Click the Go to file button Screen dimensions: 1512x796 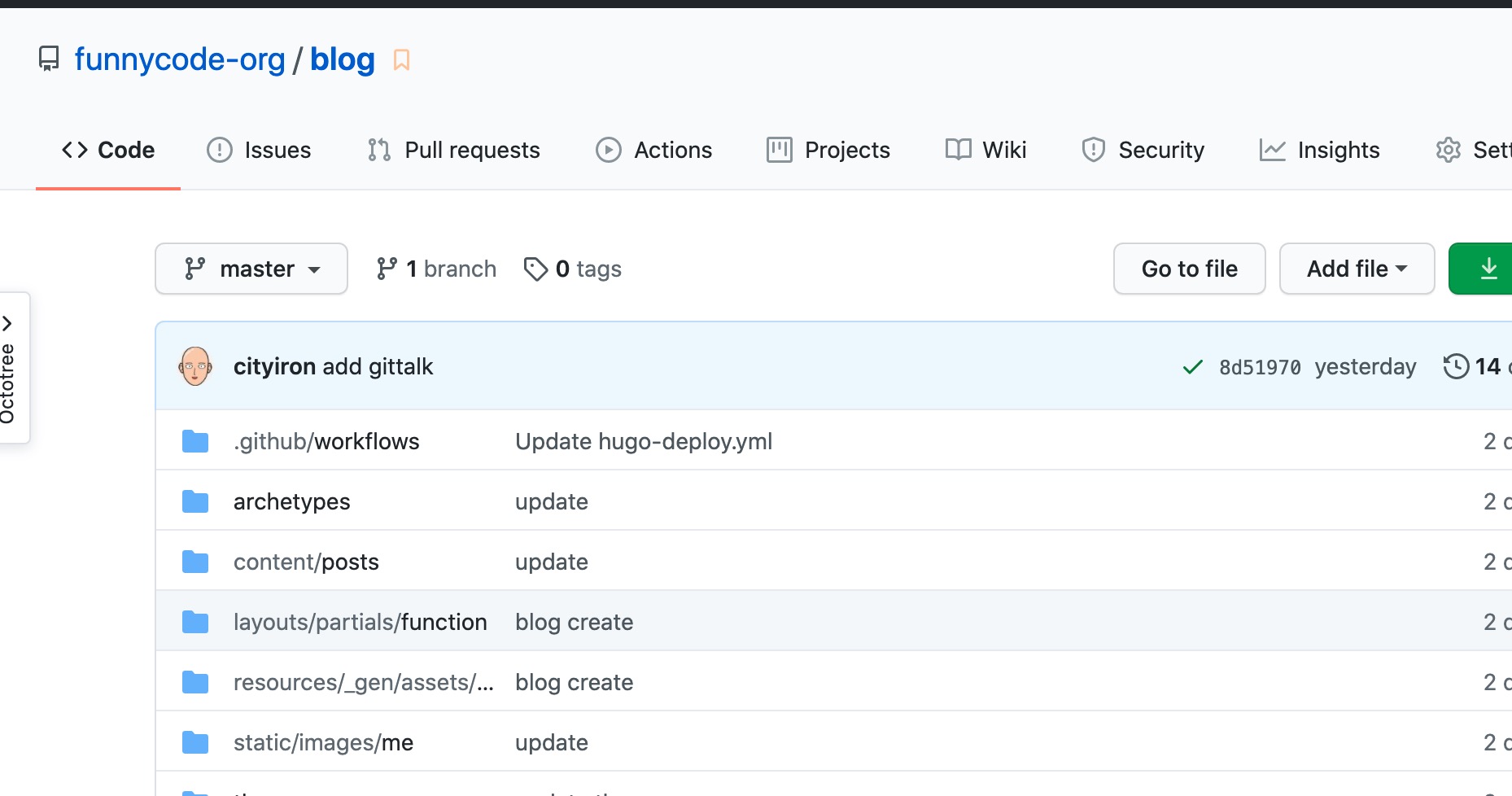tap(1189, 269)
